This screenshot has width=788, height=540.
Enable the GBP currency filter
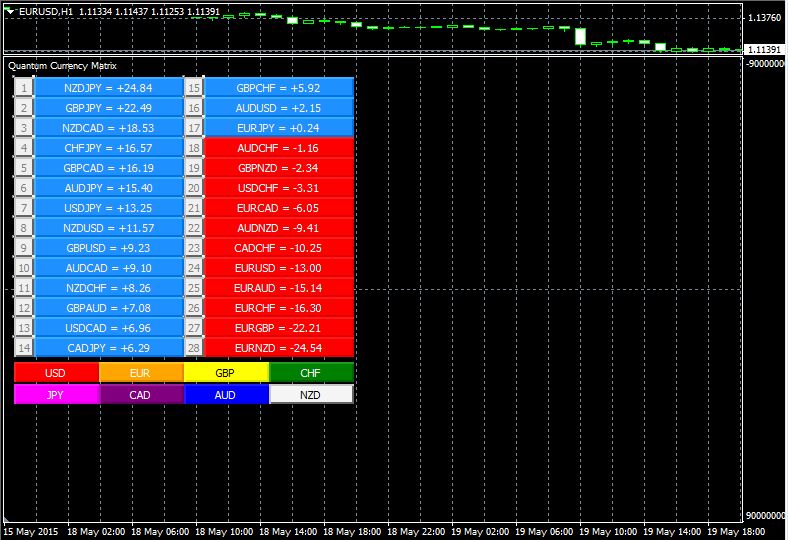[226, 373]
